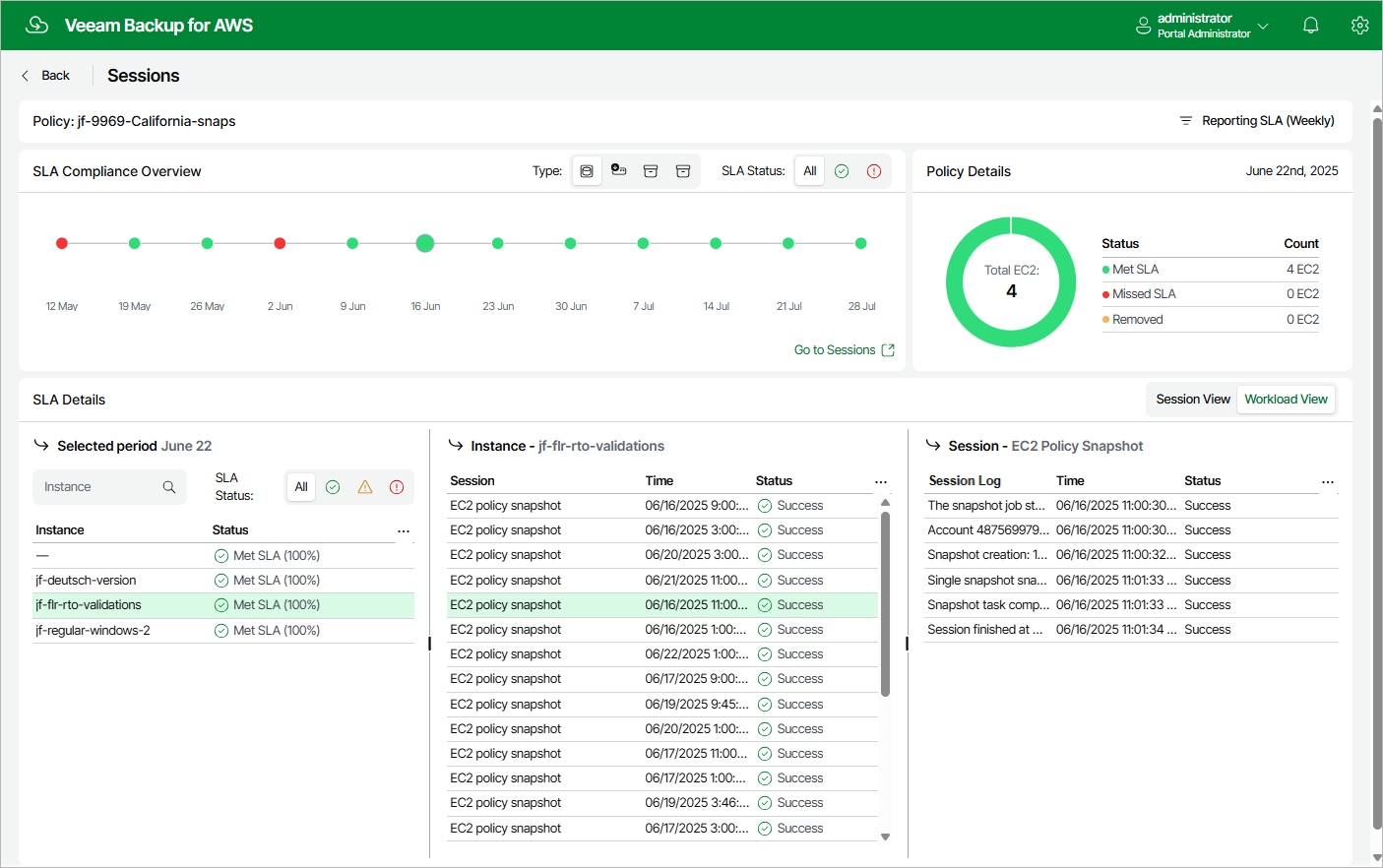The height and width of the screenshot is (868, 1383).
Task: Filter overview by red missed SLA icon
Action: [874, 171]
